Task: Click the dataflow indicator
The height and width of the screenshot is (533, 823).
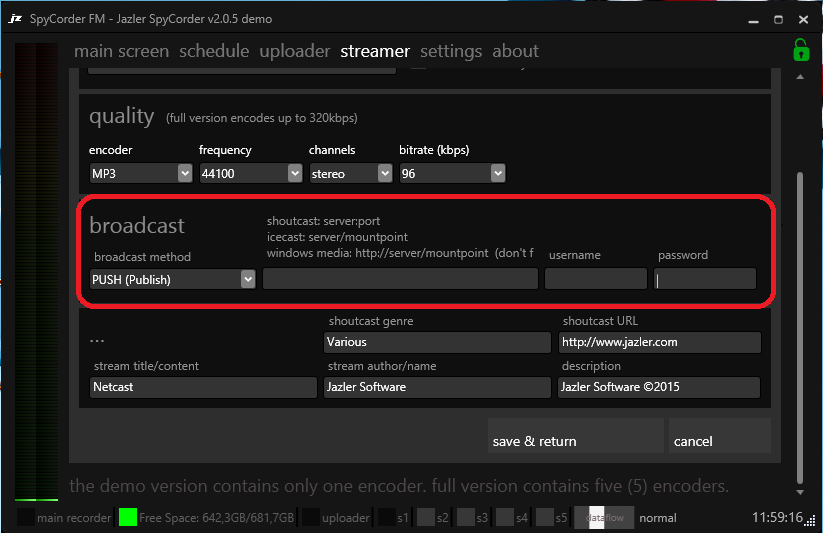Action: click(604, 517)
